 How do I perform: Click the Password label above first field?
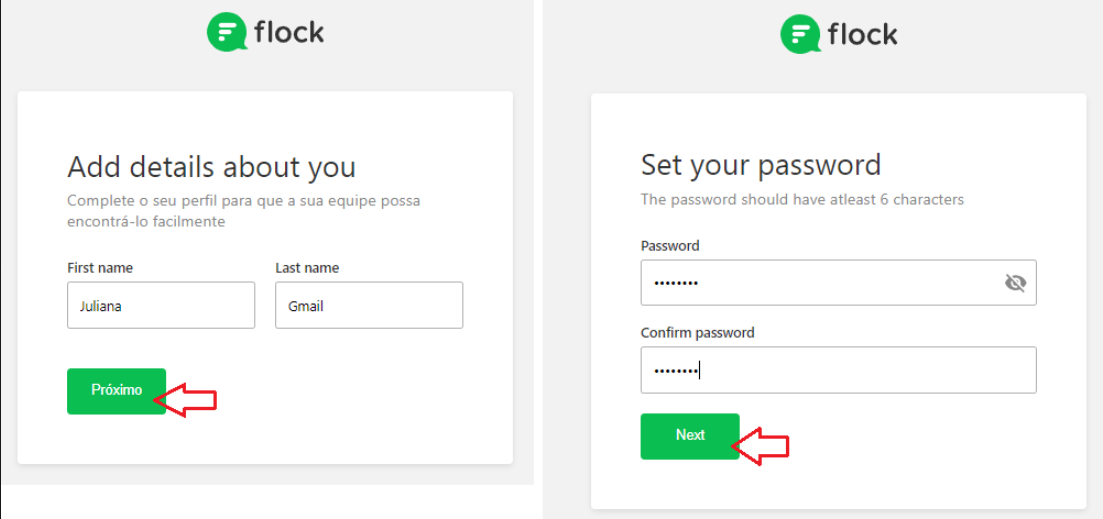pyautogui.click(x=670, y=246)
